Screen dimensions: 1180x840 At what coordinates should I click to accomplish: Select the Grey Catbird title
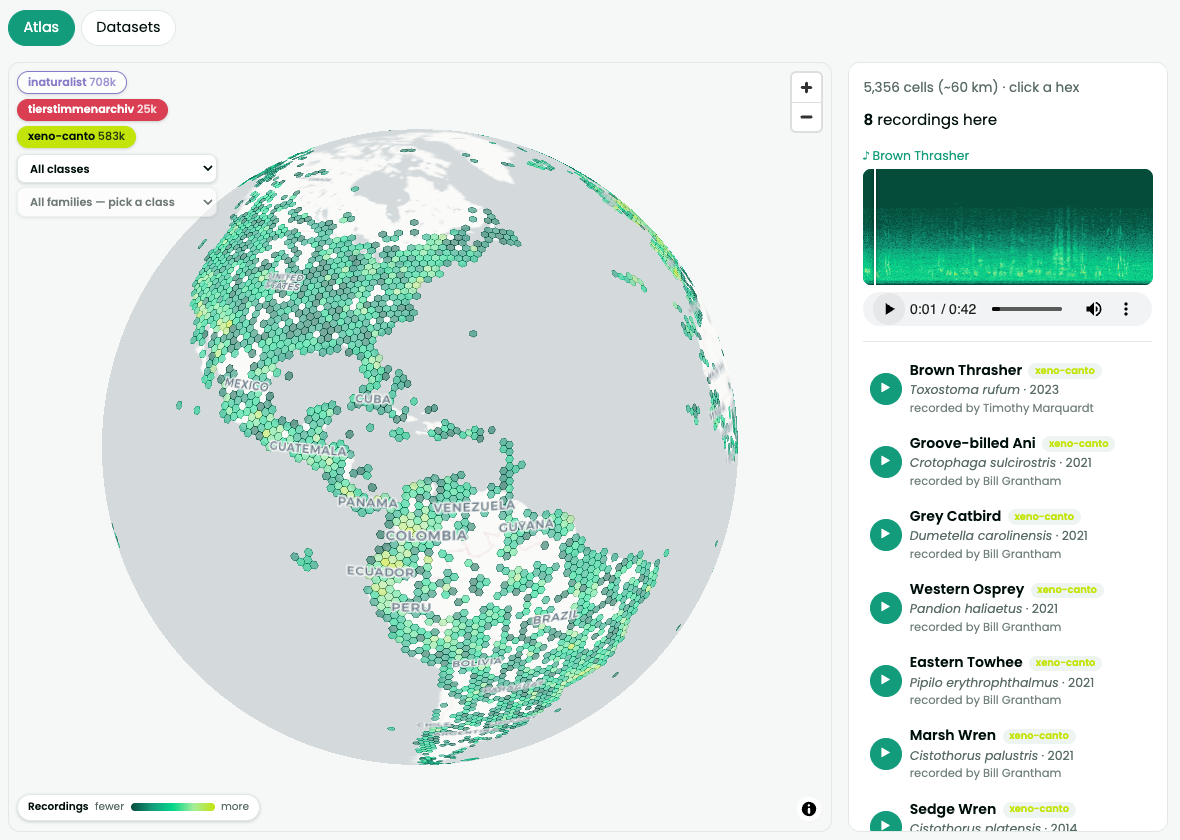[955, 516]
